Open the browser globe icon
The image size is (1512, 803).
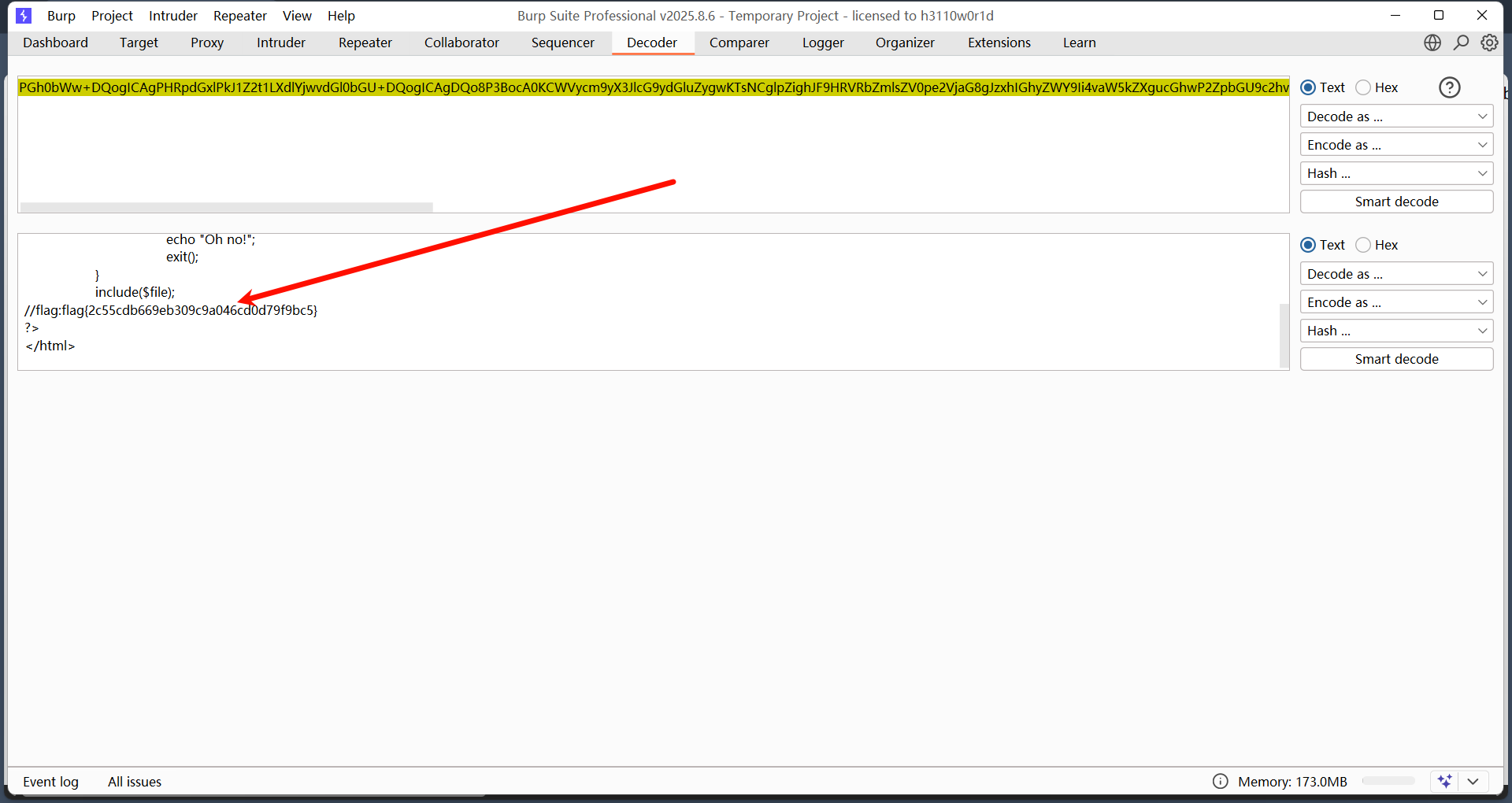coord(1432,43)
